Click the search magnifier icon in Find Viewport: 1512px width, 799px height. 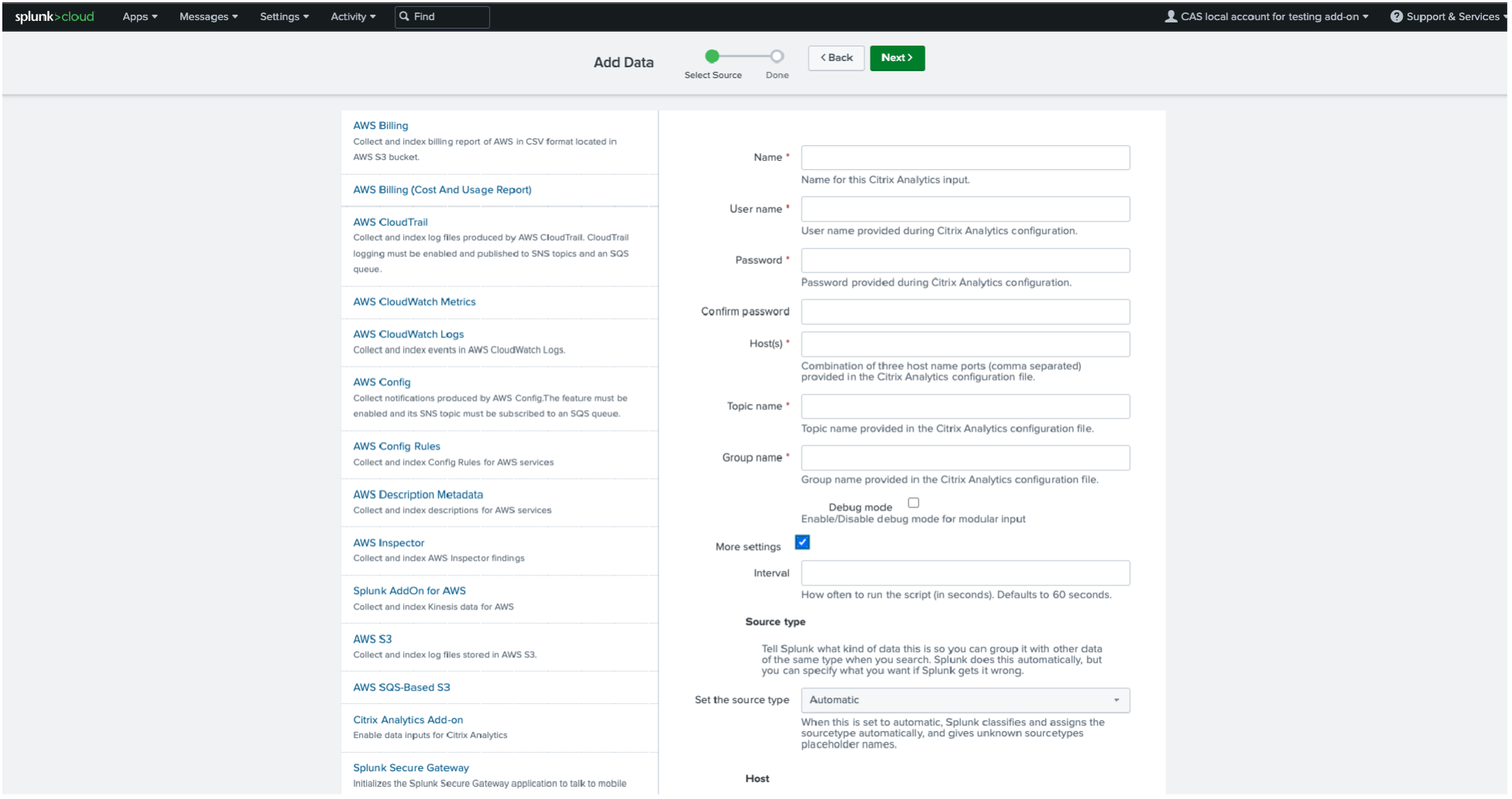(404, 16)
